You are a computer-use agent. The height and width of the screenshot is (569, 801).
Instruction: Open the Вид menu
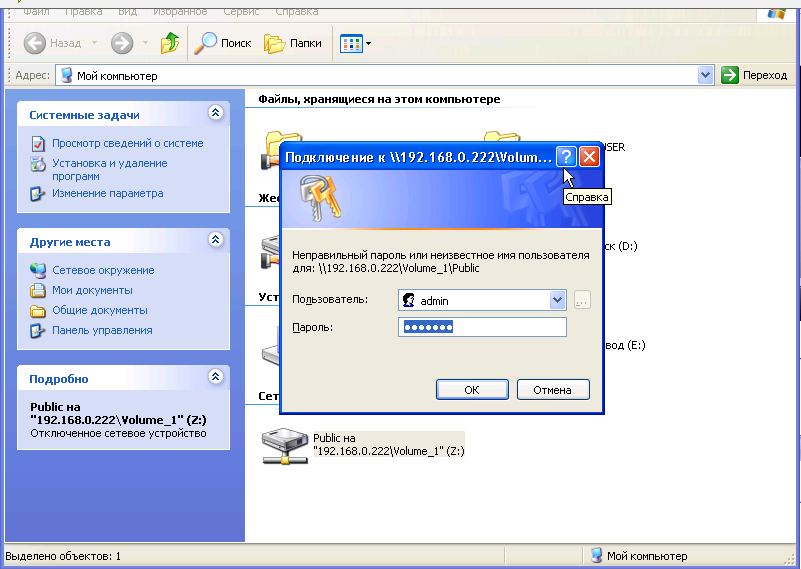tap(127, 11)
